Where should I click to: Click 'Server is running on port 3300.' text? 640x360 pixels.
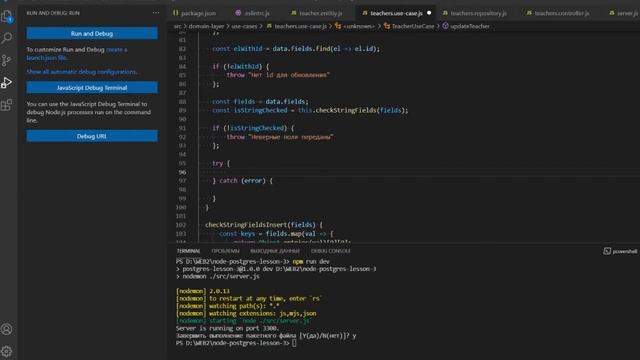[x=227, y=328]
